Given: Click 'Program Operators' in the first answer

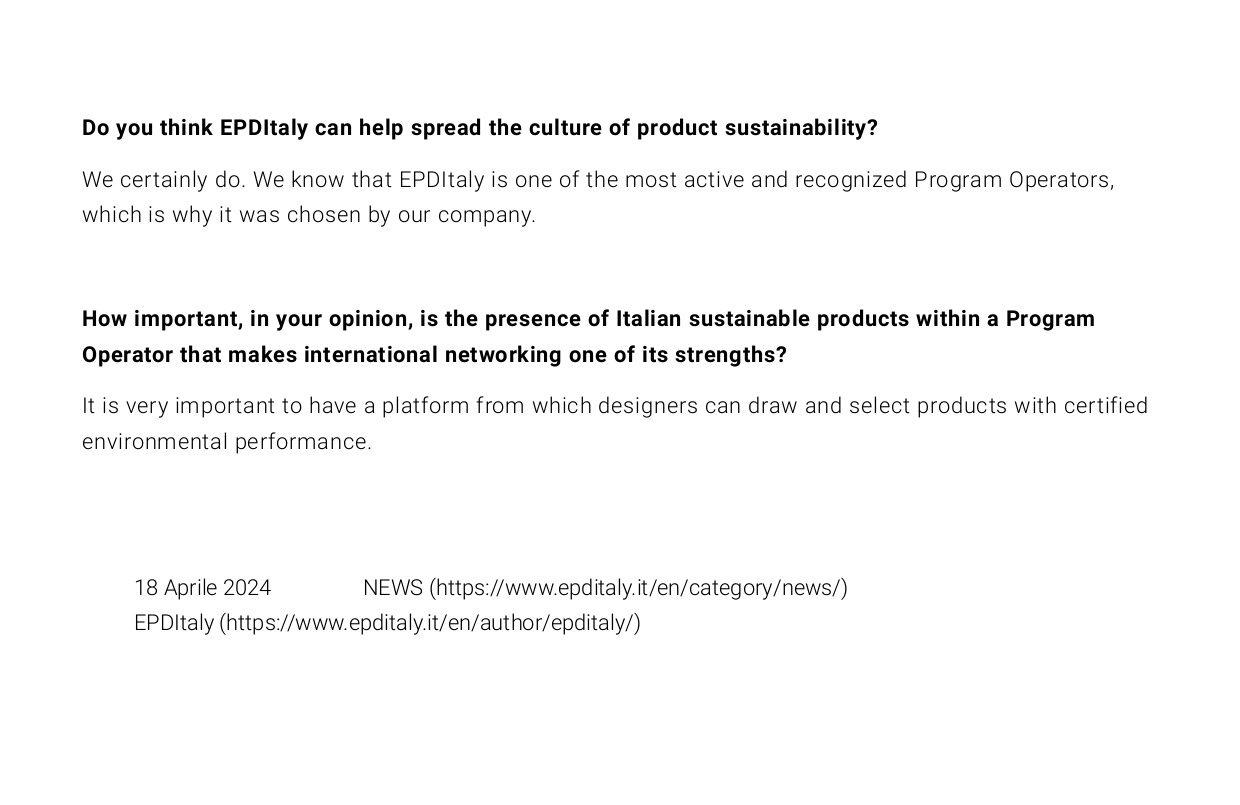Looking at the screenshot, I should point(1012,180).
